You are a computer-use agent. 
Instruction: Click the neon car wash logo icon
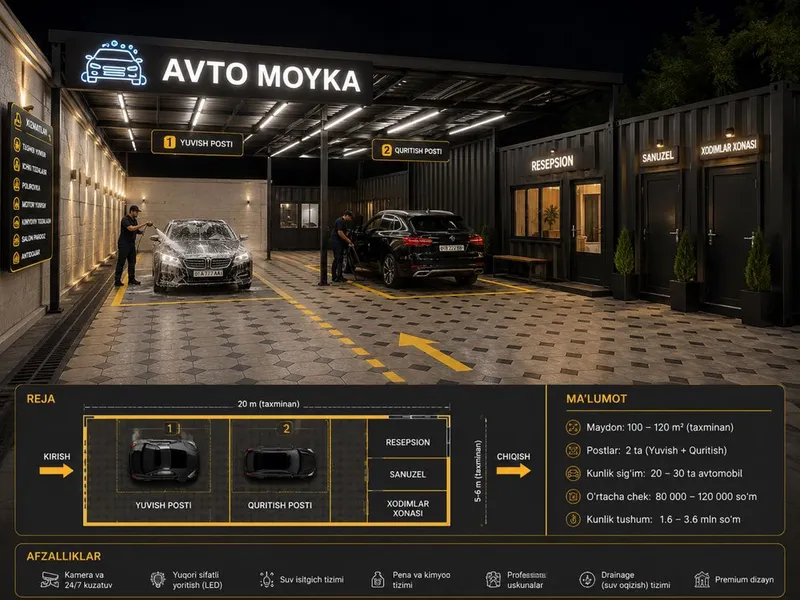click(x=113, y=63)
